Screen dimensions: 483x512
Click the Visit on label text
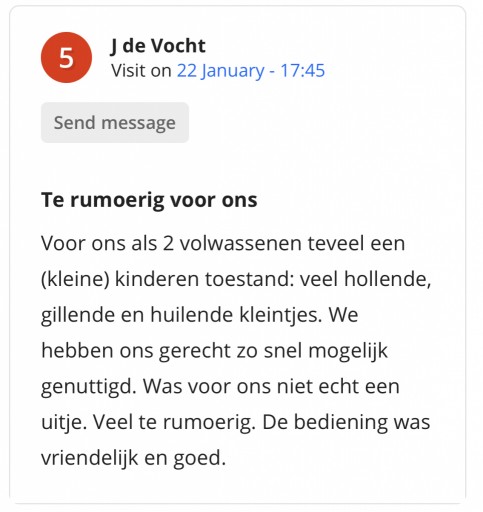(x=141, y=71)
